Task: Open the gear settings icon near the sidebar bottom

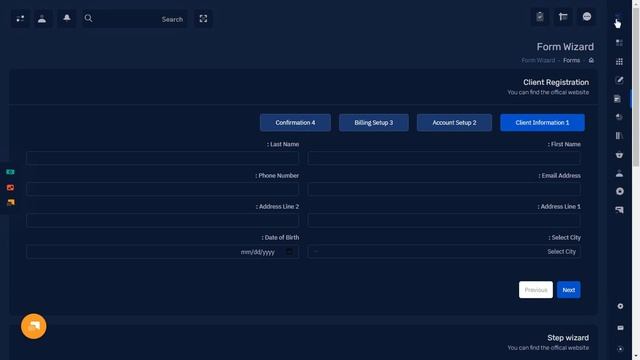Action: click(x=620, y=306)
